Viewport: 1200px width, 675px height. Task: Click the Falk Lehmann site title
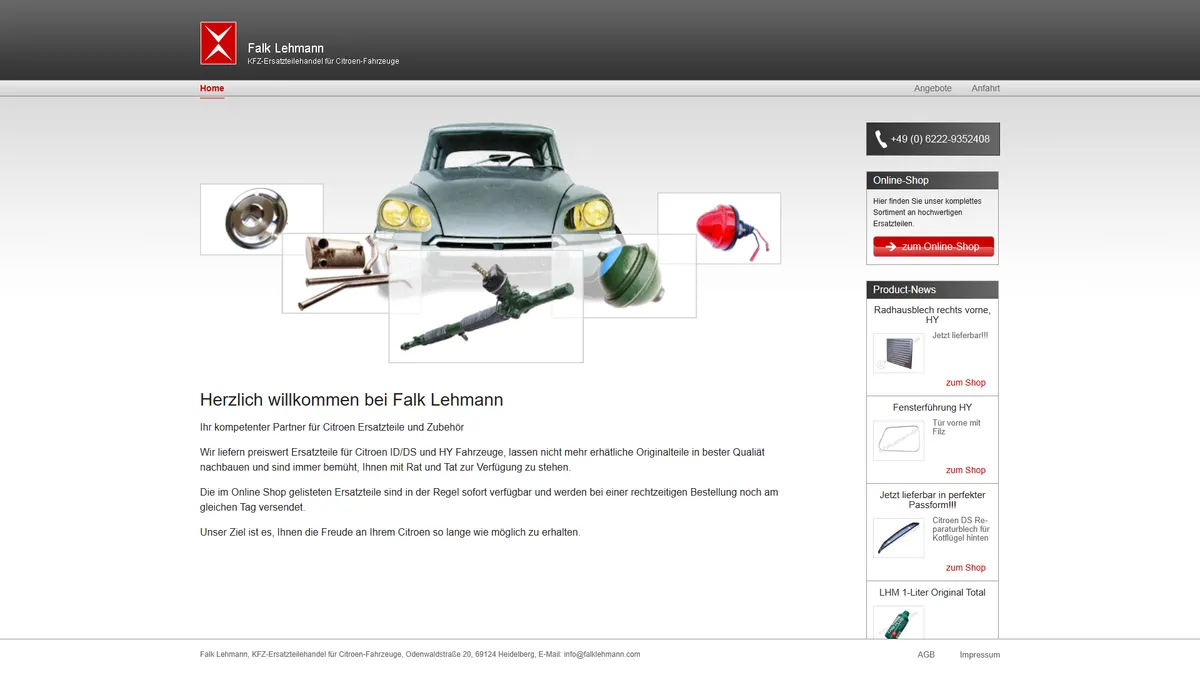pos(286,48)
